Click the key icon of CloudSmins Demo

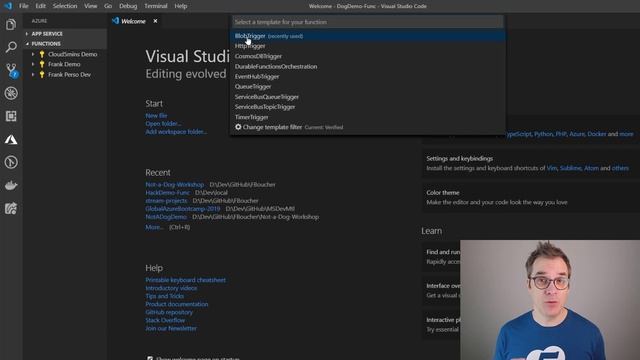pyautogui.click(x=42, y=54)
